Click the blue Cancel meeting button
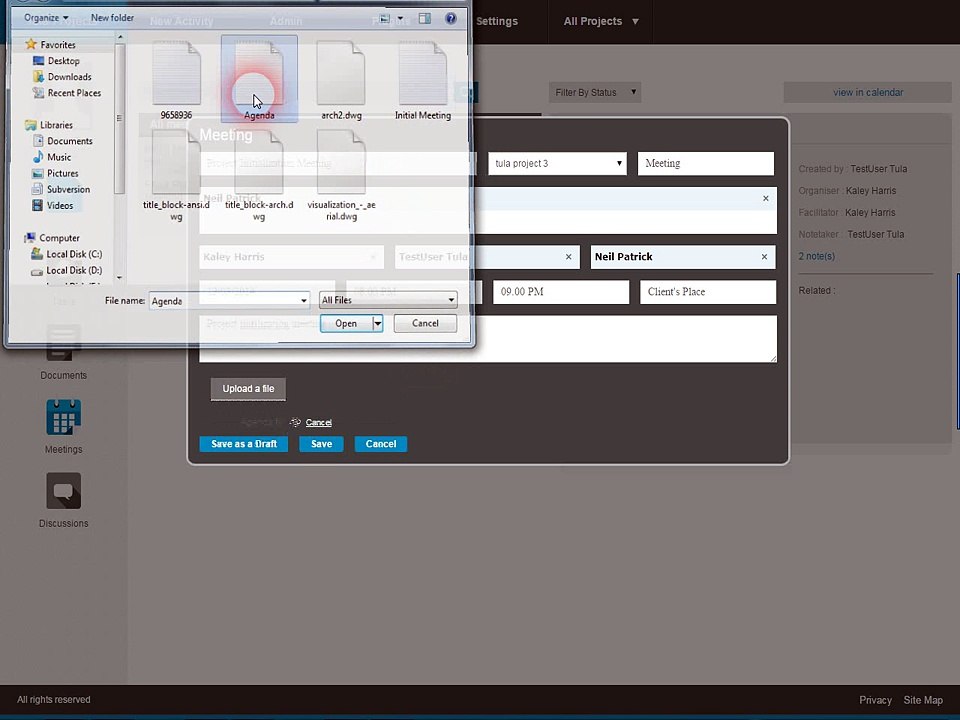 click(x=381, y=444)
